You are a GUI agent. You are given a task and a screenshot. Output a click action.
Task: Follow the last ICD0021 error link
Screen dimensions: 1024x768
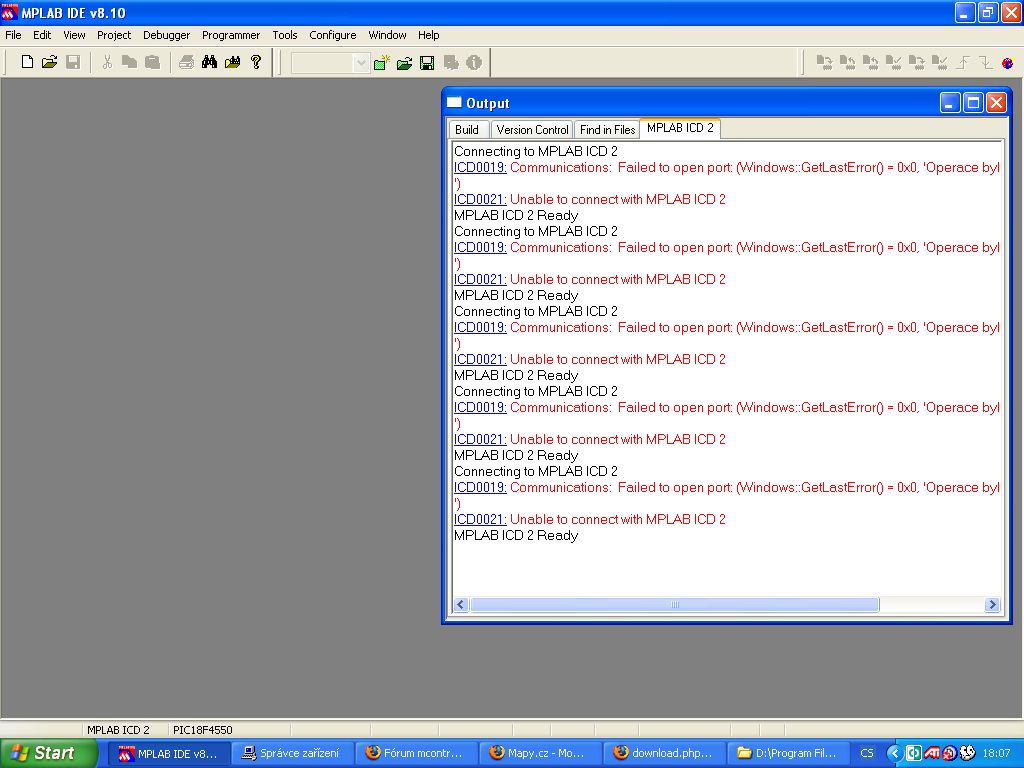pos(480,519)
